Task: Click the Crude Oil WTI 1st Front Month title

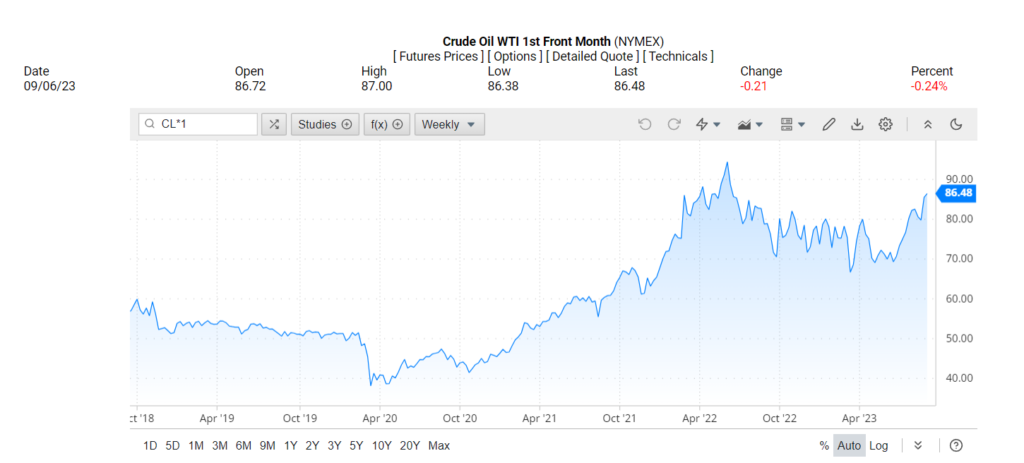Action: 527,42
